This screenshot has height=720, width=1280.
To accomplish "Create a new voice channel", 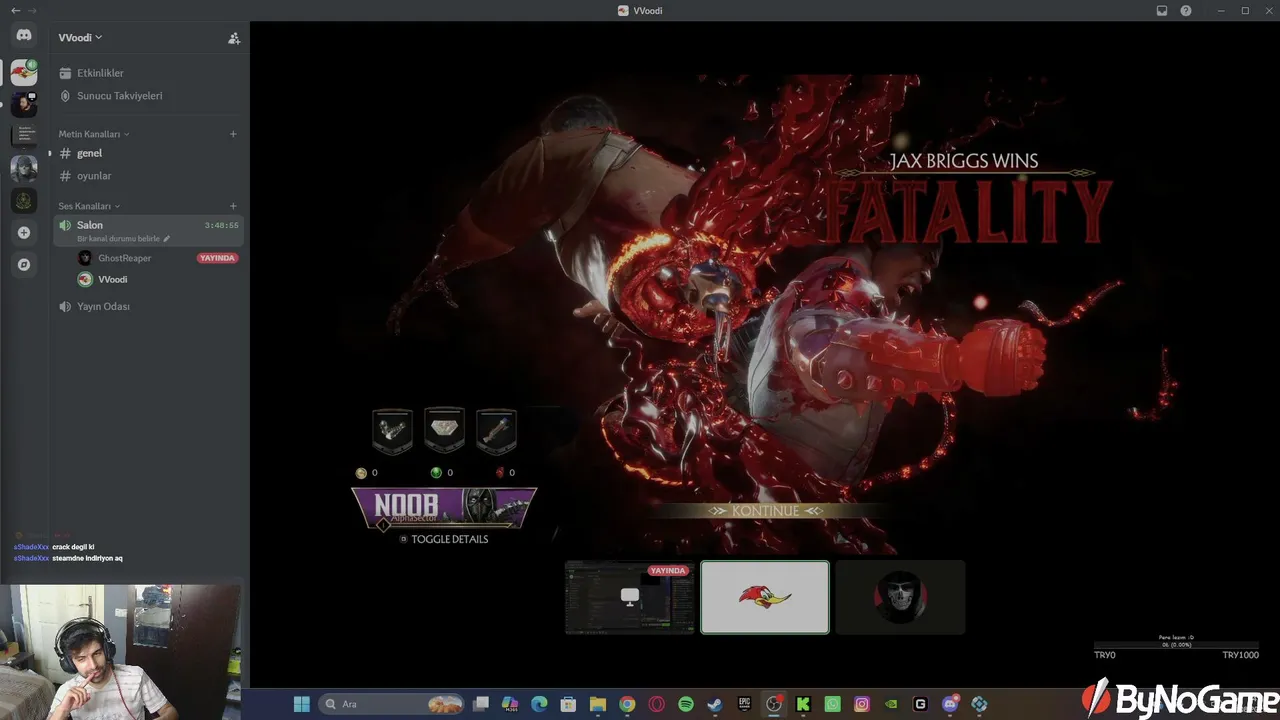I will (x=233, y=206).
